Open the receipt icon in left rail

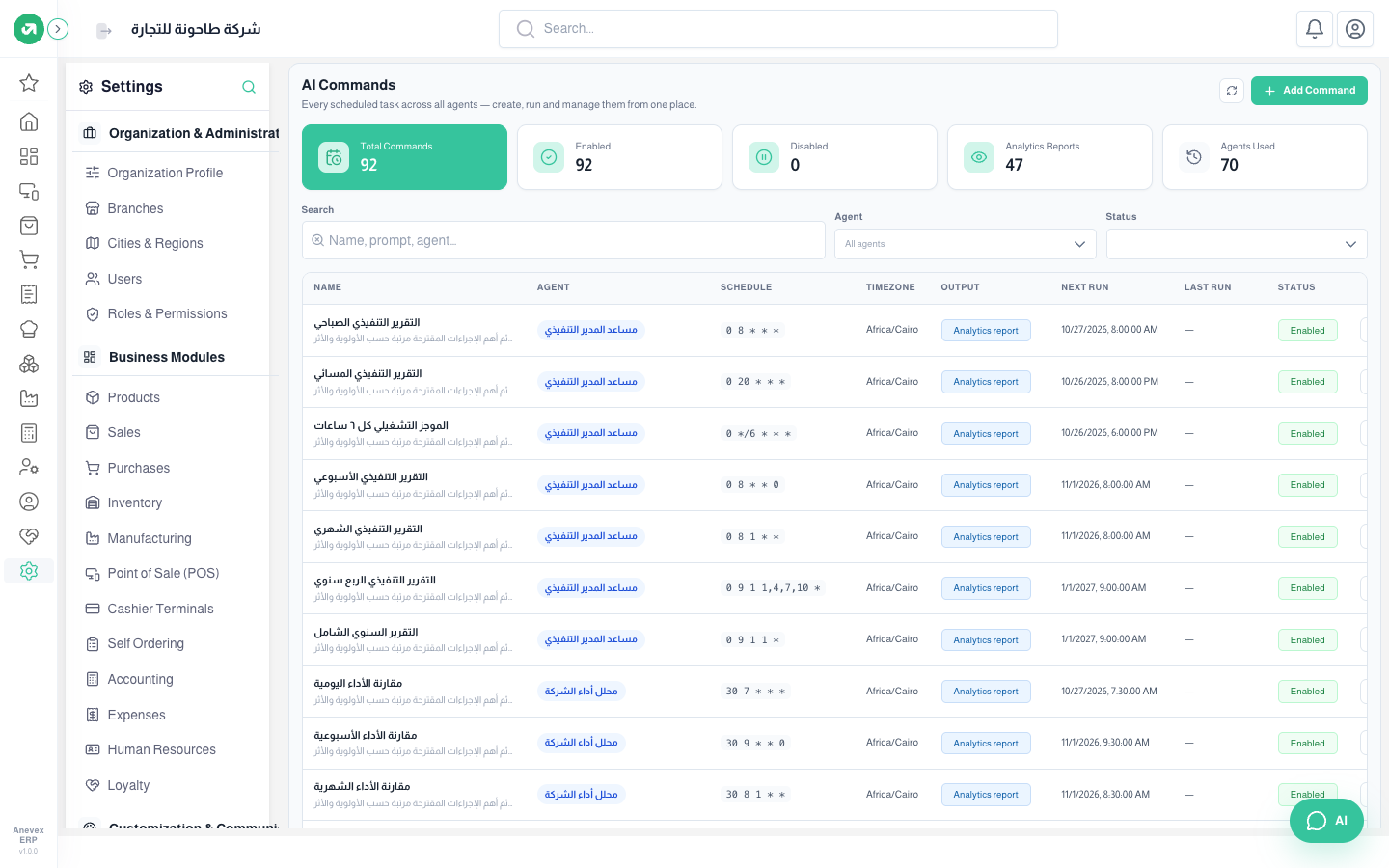point(29,294)
